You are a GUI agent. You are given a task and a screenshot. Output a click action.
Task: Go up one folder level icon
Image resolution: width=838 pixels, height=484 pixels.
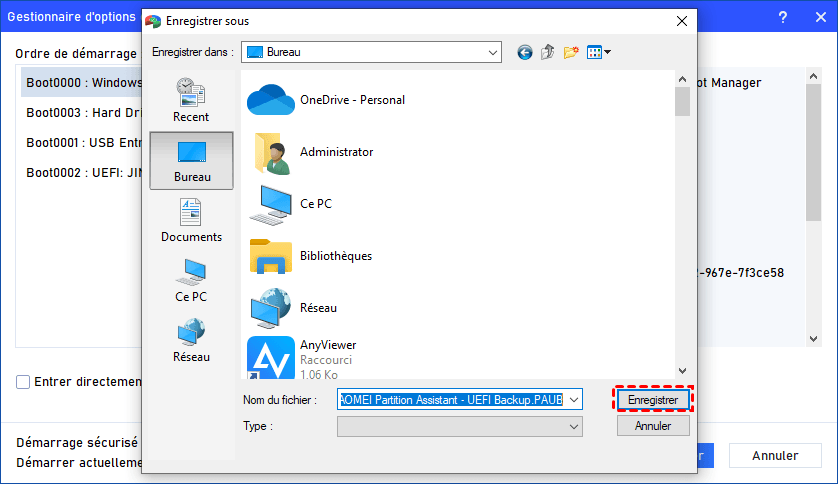[547, 52]
